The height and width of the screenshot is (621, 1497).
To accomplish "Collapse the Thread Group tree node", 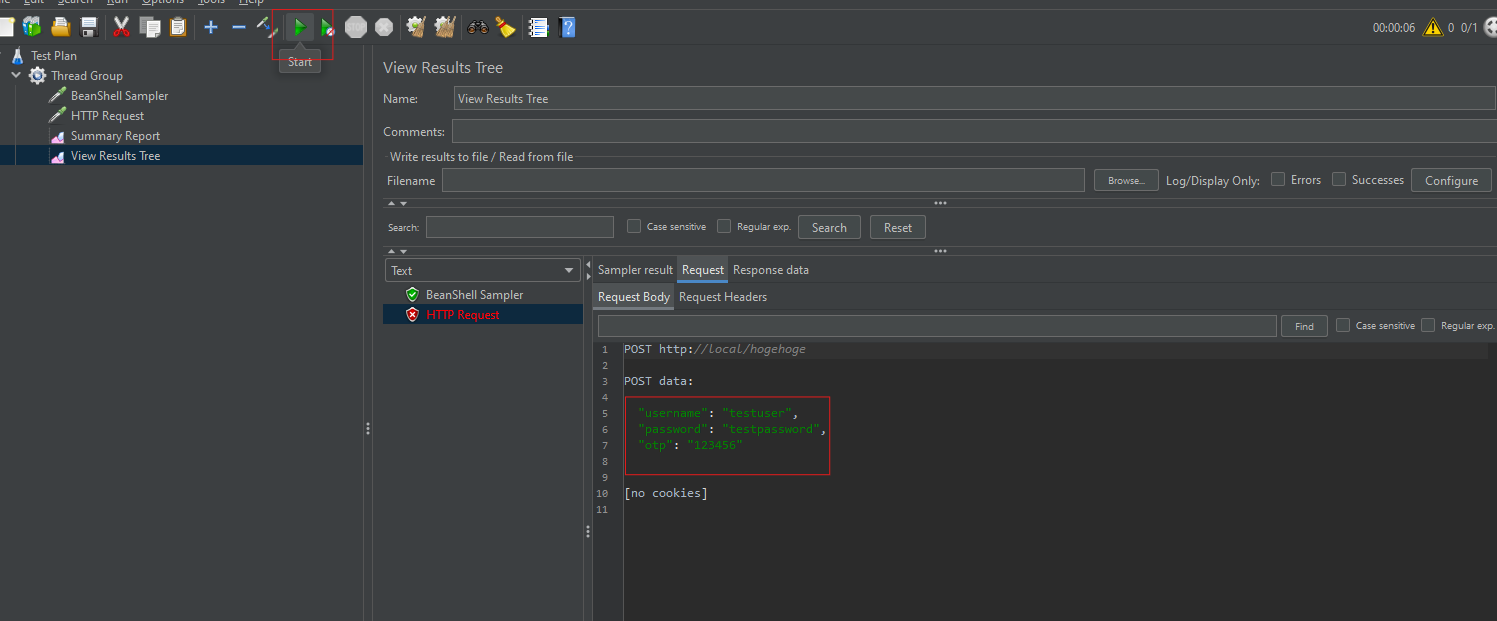I will [16, 76].
